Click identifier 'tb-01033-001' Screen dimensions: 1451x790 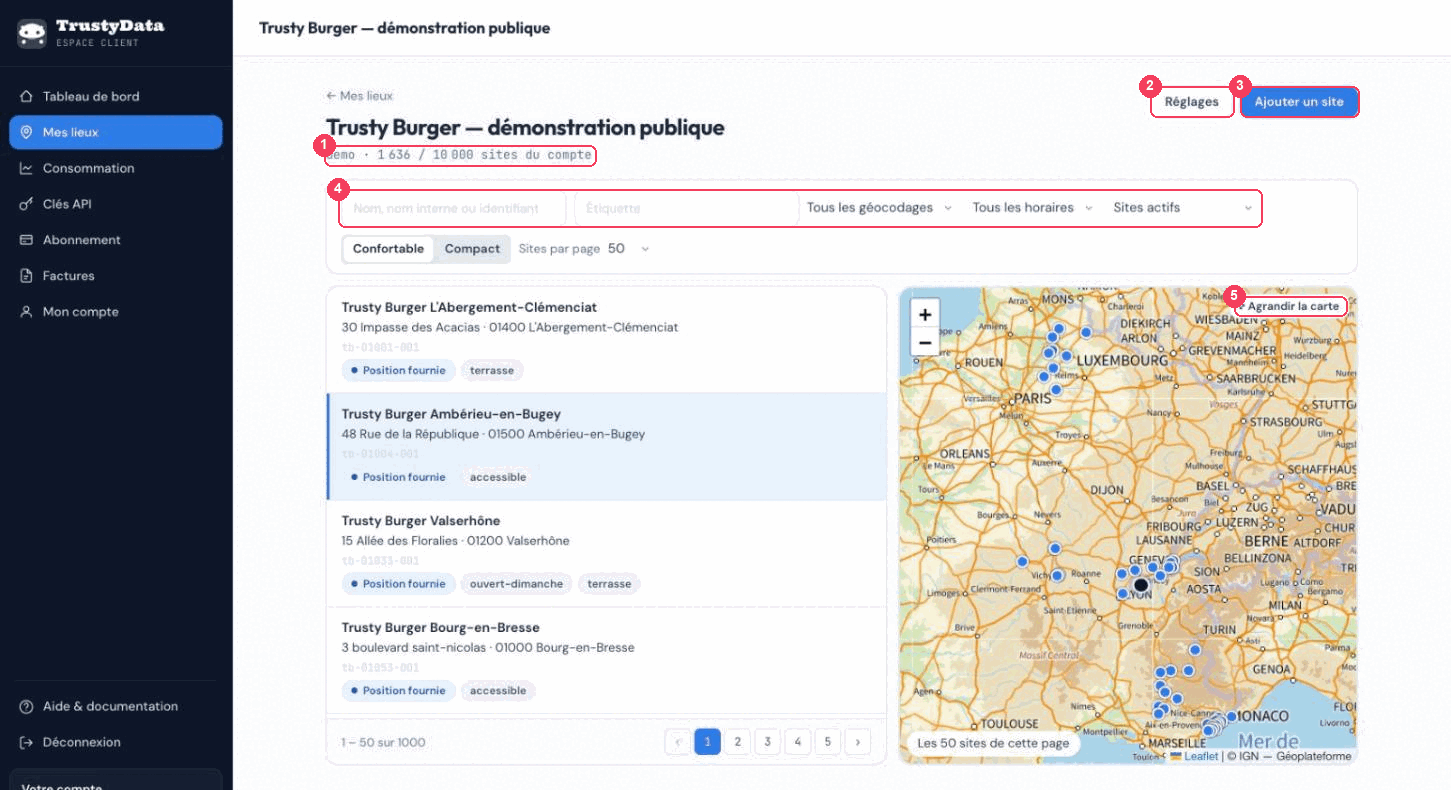click(x=380, y=561)
